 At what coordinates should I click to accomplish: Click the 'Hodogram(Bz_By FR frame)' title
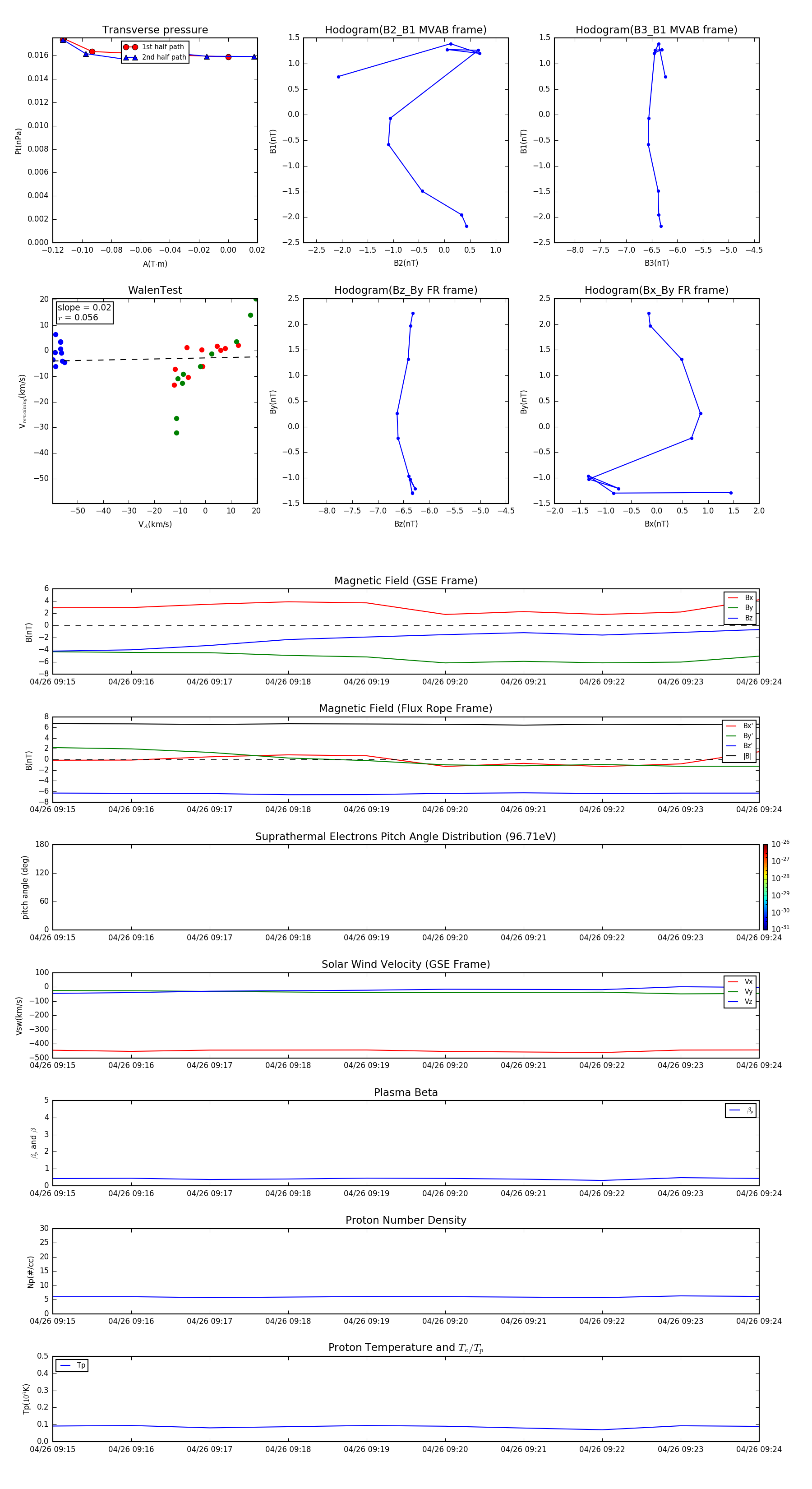[x=406, y=290]
